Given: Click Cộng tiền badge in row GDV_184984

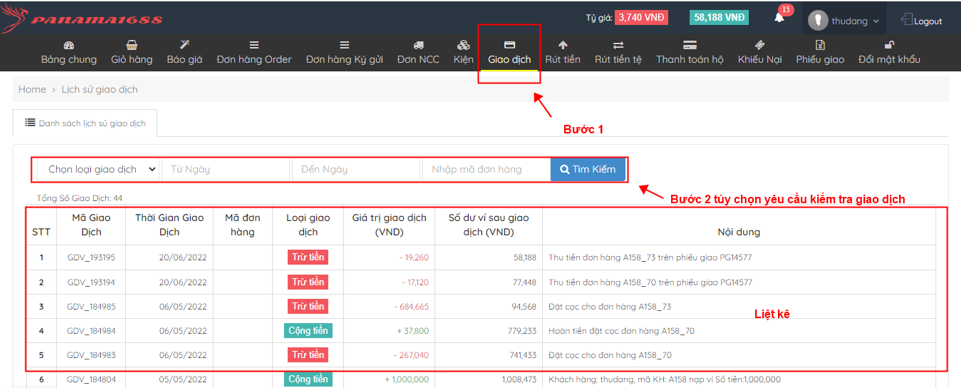Looking at the screenshot, I should point(308,331).
